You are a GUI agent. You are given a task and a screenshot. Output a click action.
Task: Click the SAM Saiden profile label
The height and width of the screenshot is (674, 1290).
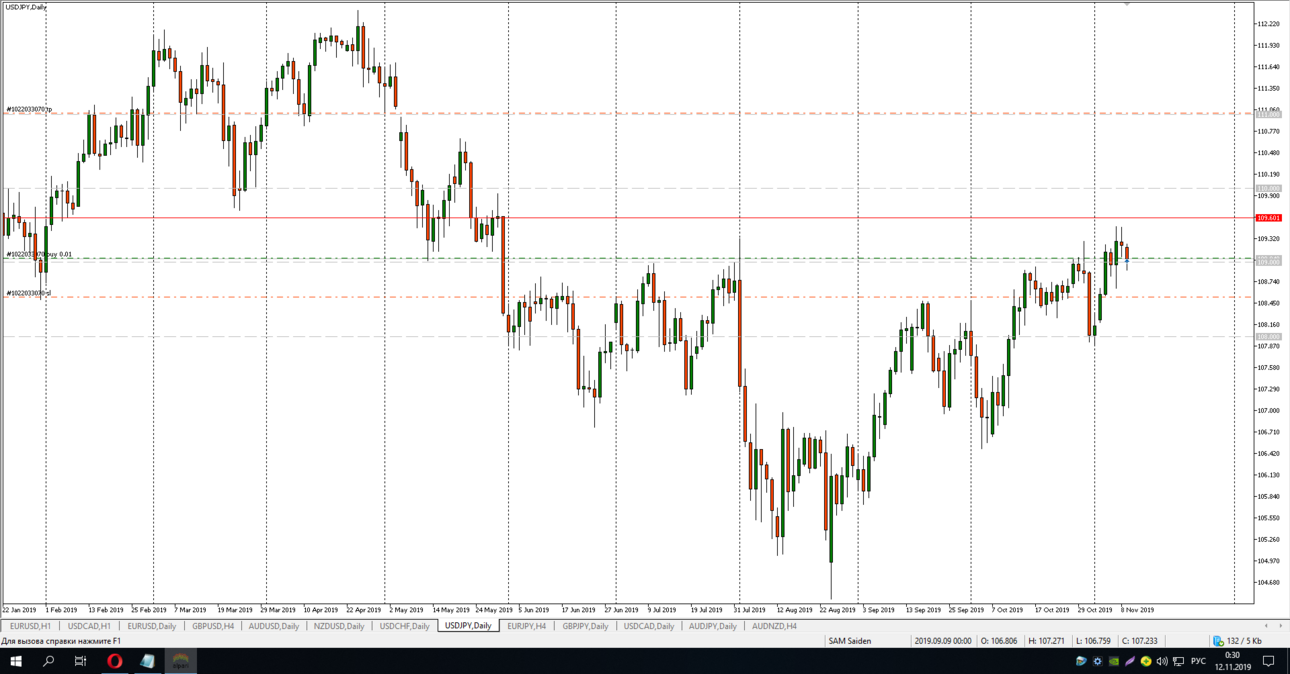tap(849, 641)
